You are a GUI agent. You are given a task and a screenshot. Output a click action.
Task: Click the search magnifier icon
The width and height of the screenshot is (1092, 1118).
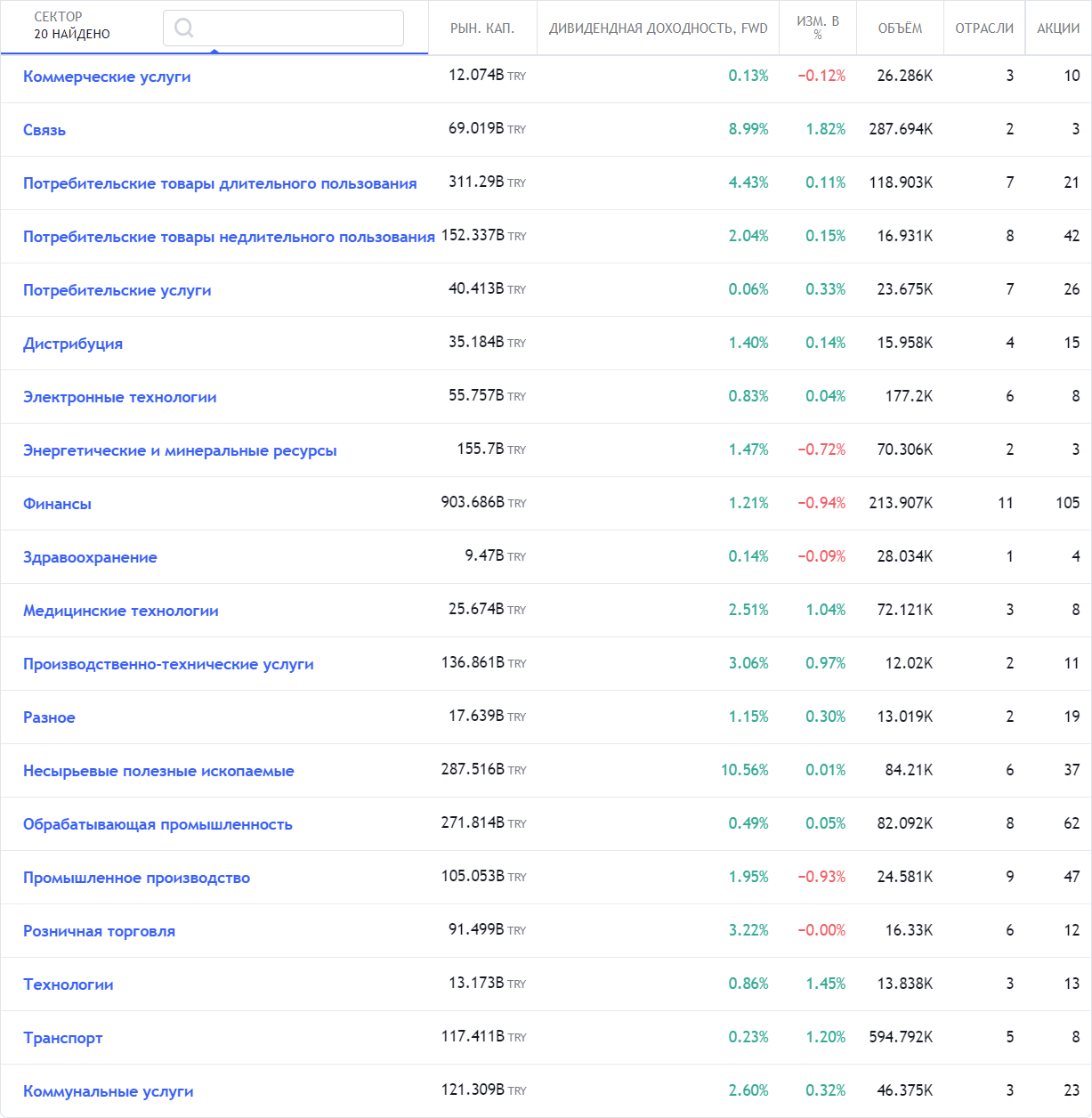pos(184,28)
